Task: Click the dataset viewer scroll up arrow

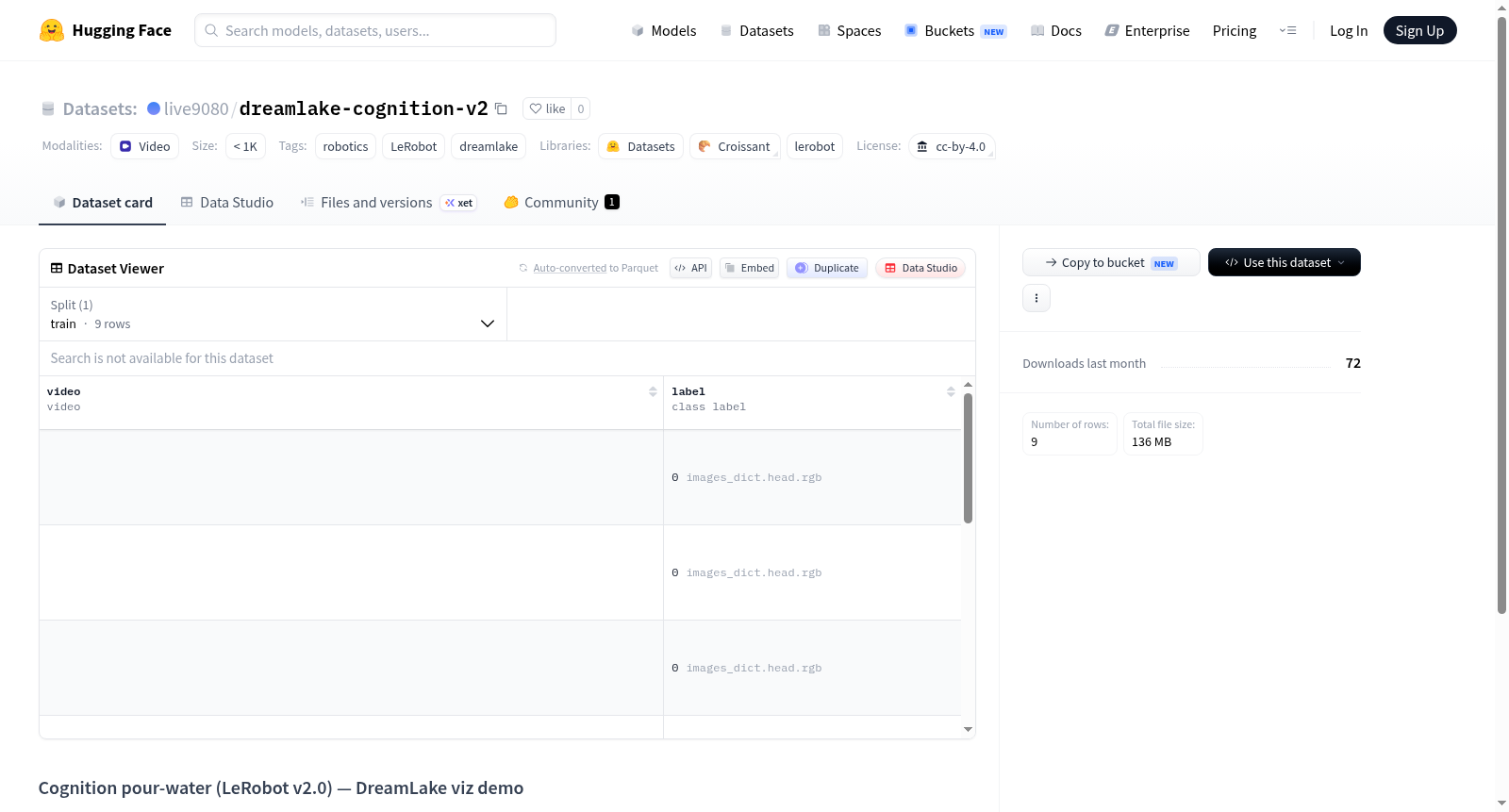Action: pos(968,385)
